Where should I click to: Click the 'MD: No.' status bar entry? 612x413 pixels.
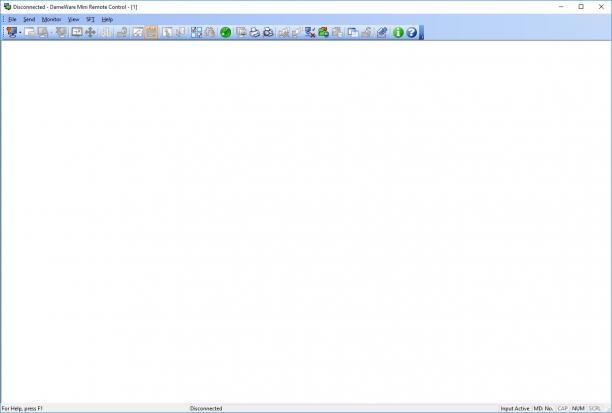[543, 408]
